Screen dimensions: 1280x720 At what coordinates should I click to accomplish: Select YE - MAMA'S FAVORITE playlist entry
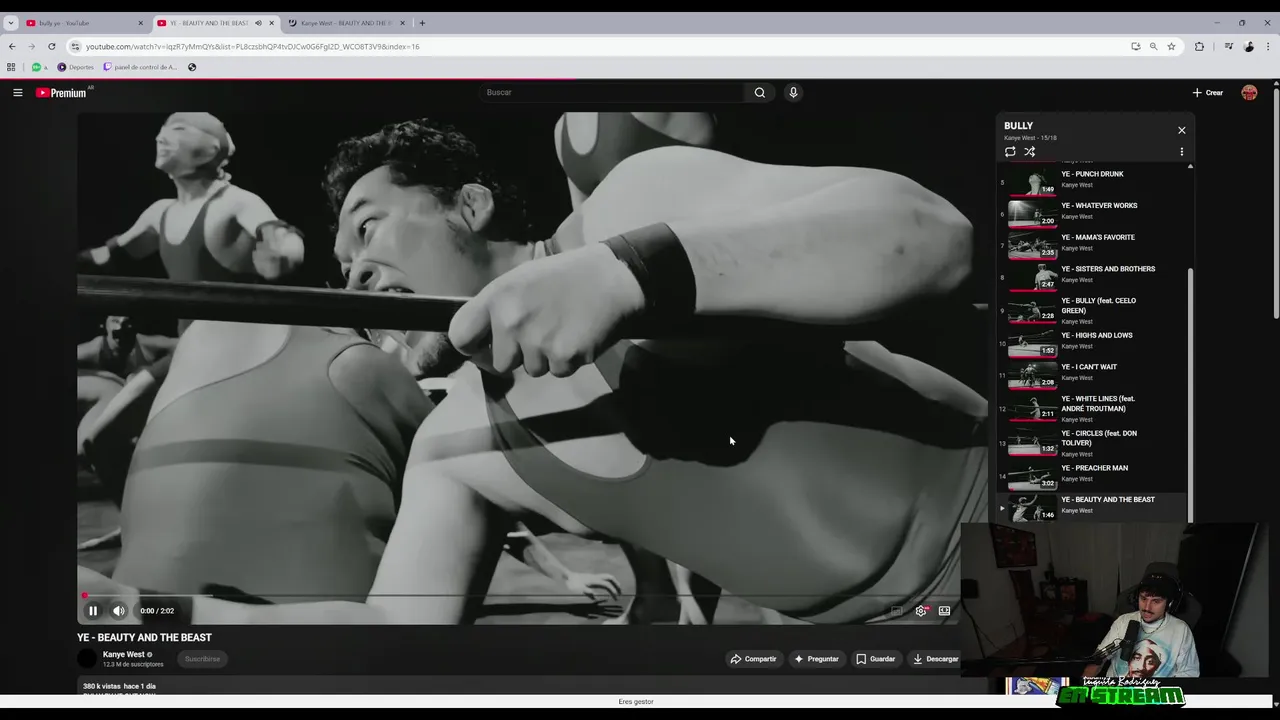[1092, 244]
